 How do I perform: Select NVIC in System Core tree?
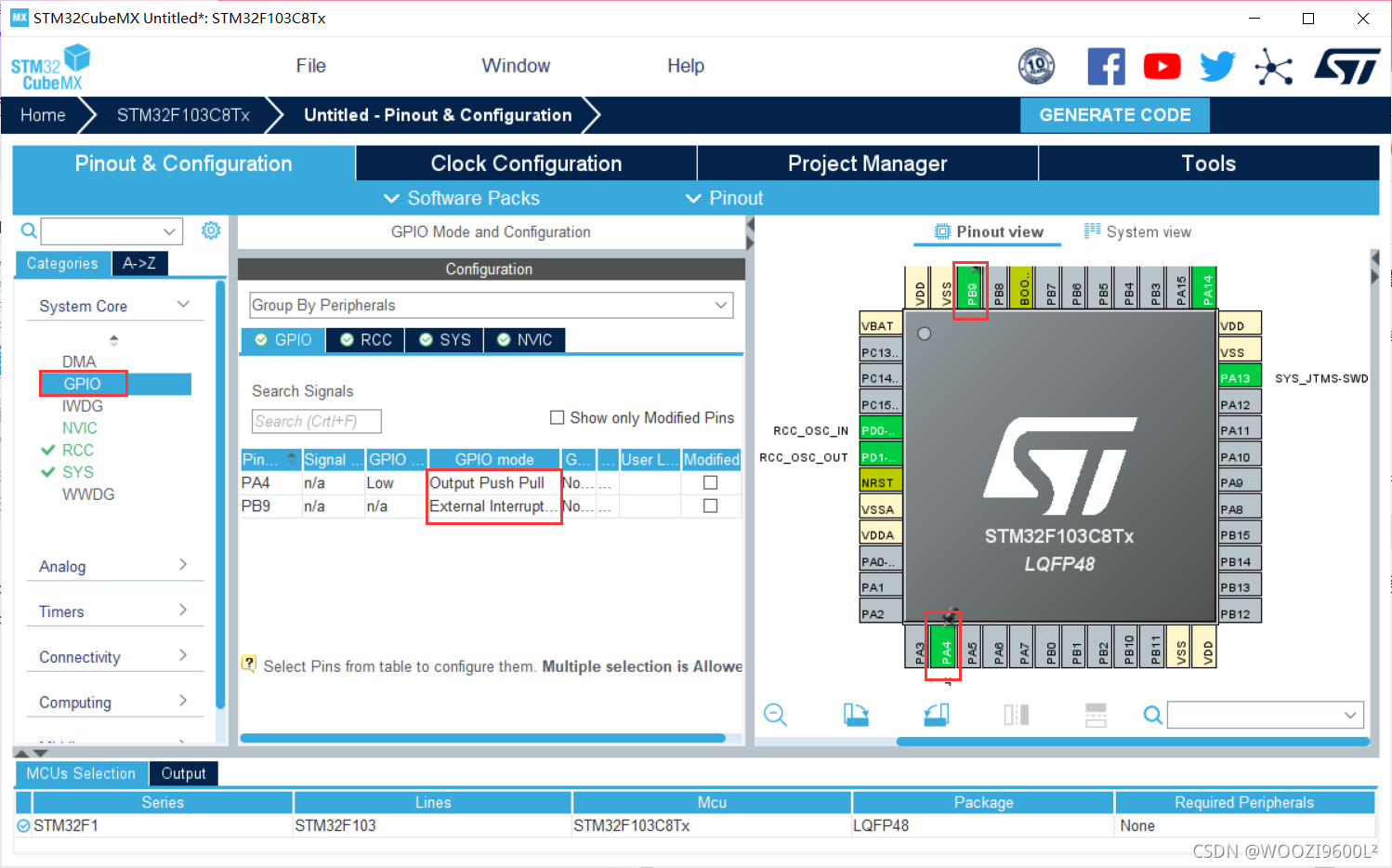click(x=80, y=428)
